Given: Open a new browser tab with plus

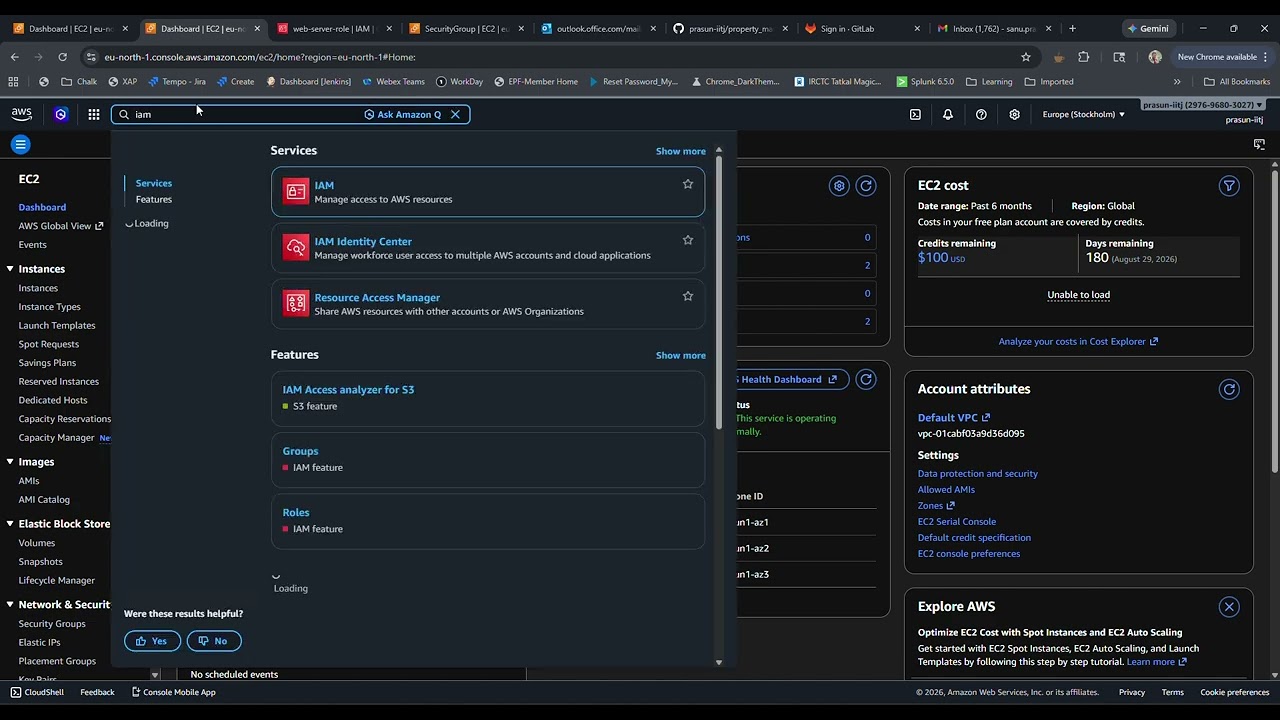Looking at the screenshot, I should (1072, 29).
